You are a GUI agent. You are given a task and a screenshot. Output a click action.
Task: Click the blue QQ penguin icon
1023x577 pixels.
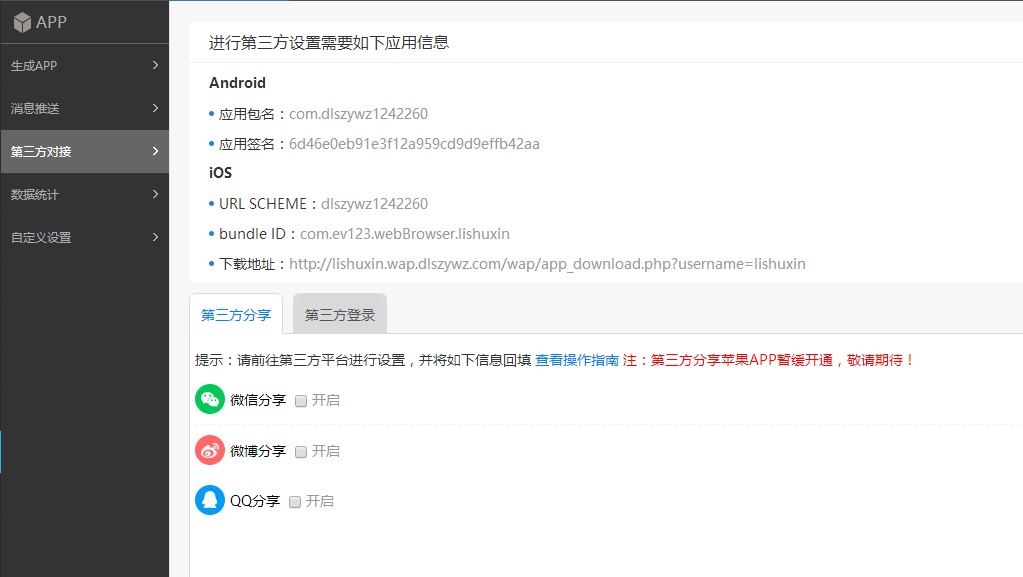210,500
